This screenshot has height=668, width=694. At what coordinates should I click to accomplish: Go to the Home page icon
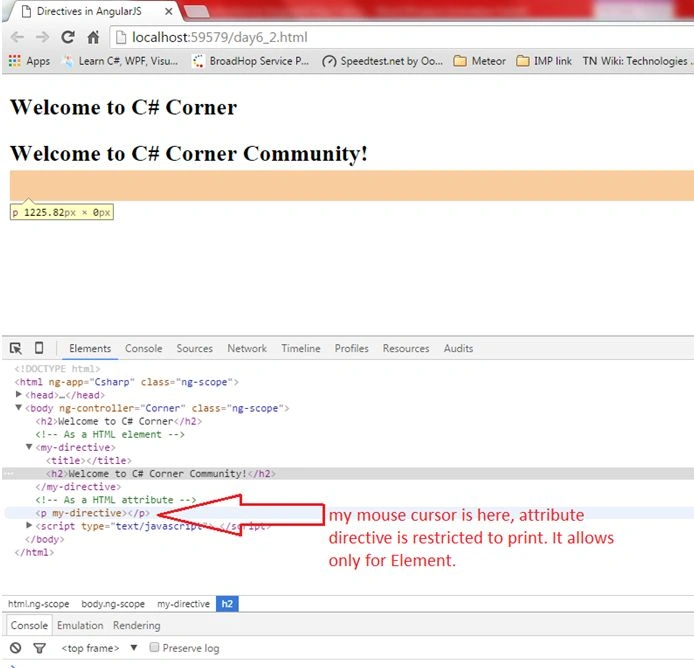tap(93, 37)
